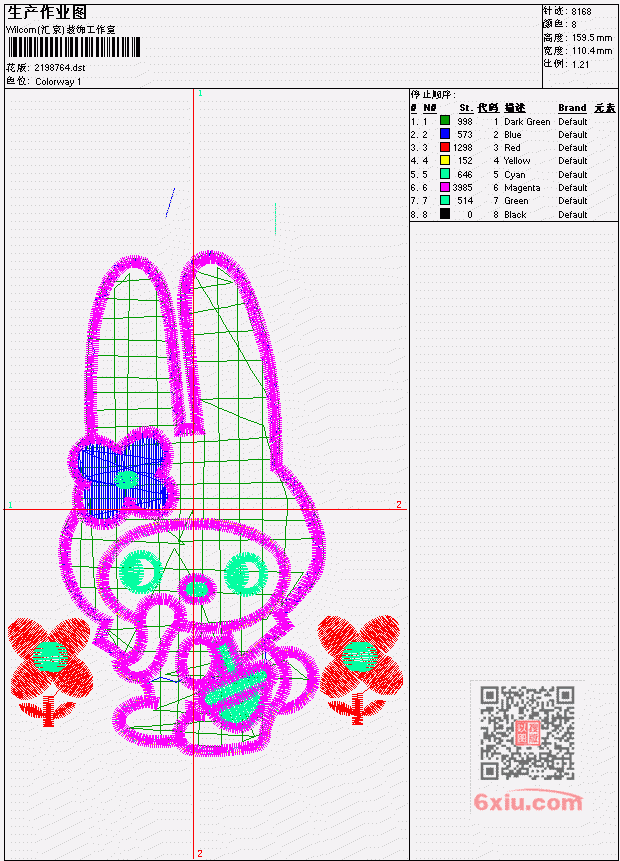Click the file name '2198764.dst'
The image size is (620, 861).
click(60, 68)
